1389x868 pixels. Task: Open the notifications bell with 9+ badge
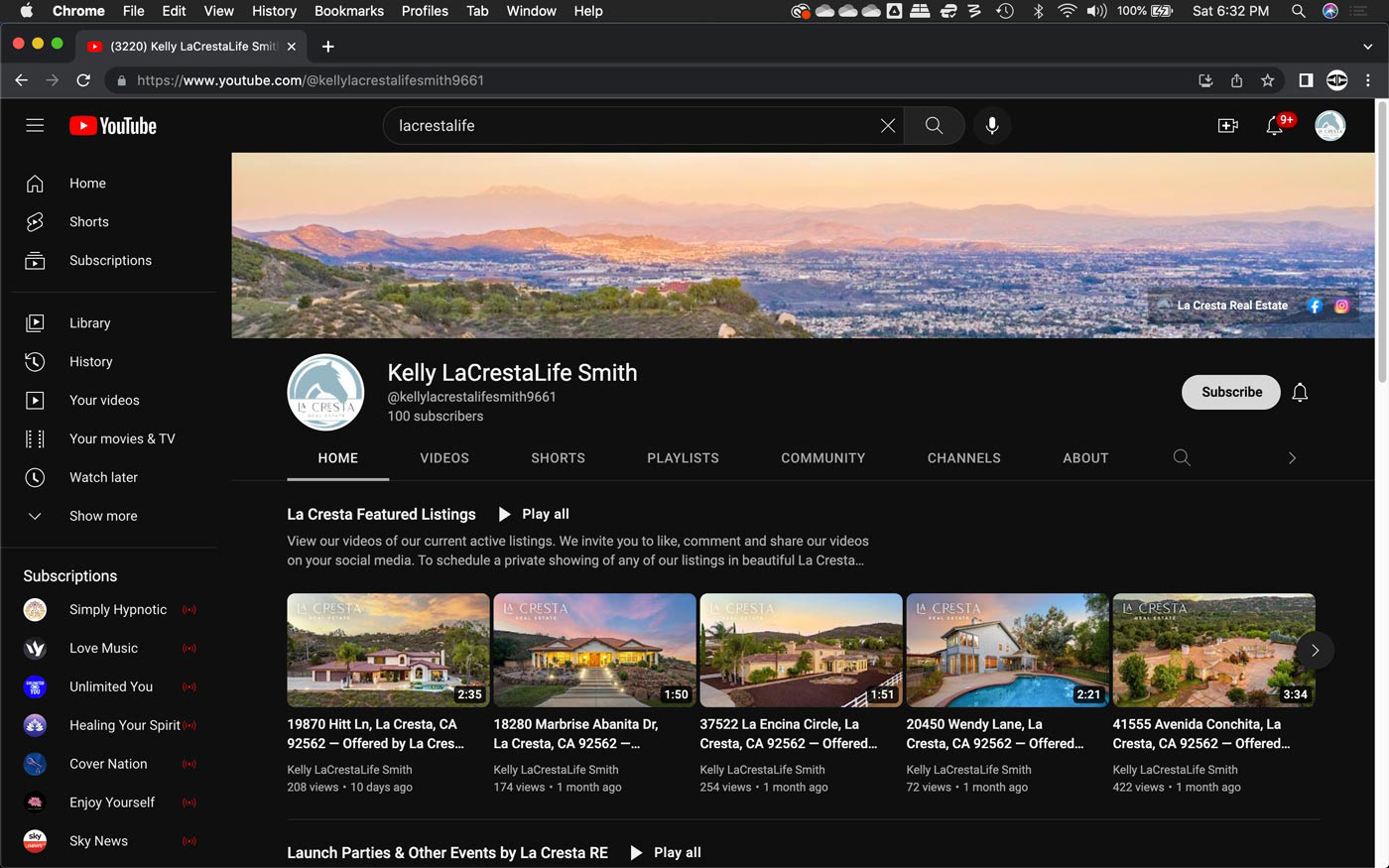(x=1276, y=125)
